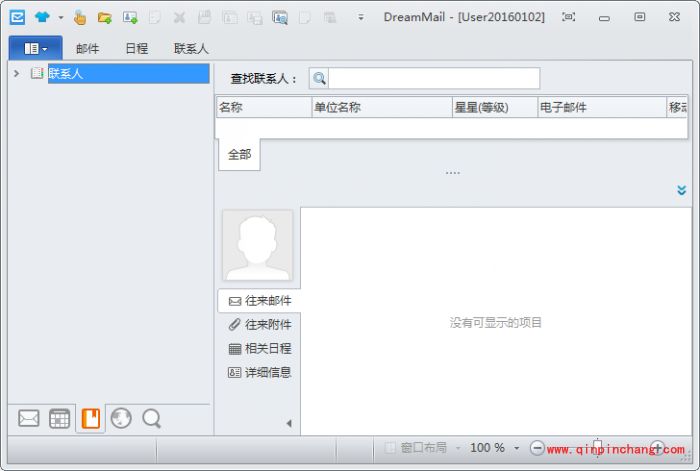Click the zoom in plus button
Viewport: 700px width, 471px height.
(657, 447)
